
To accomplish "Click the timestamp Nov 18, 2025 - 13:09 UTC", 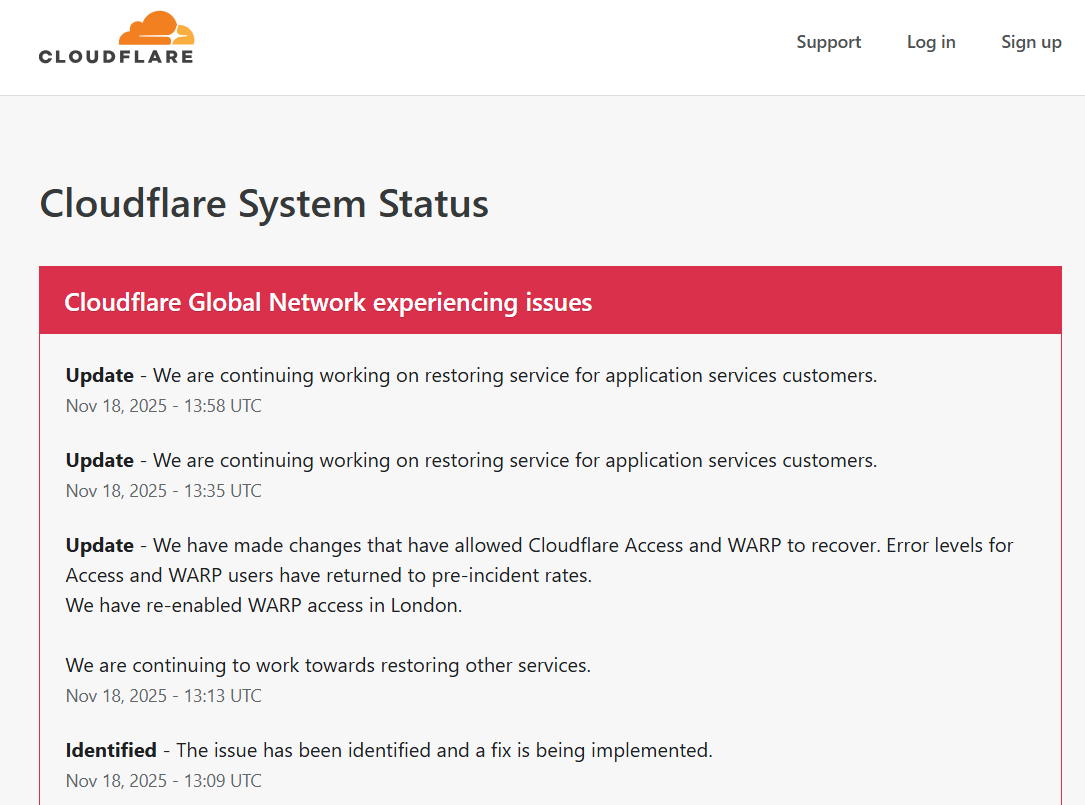I will pyautogui.click(x=163, y=780).
